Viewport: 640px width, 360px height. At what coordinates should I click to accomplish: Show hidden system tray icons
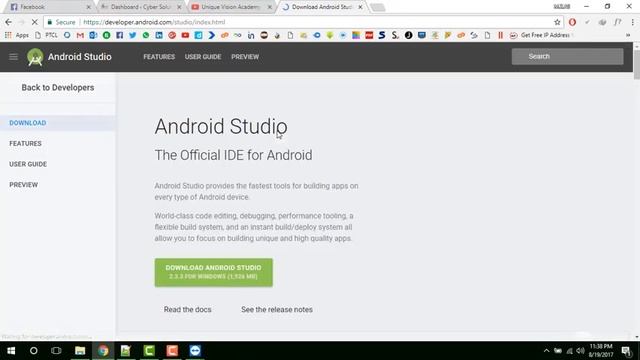pyautogui.click(x=547, y=351)
